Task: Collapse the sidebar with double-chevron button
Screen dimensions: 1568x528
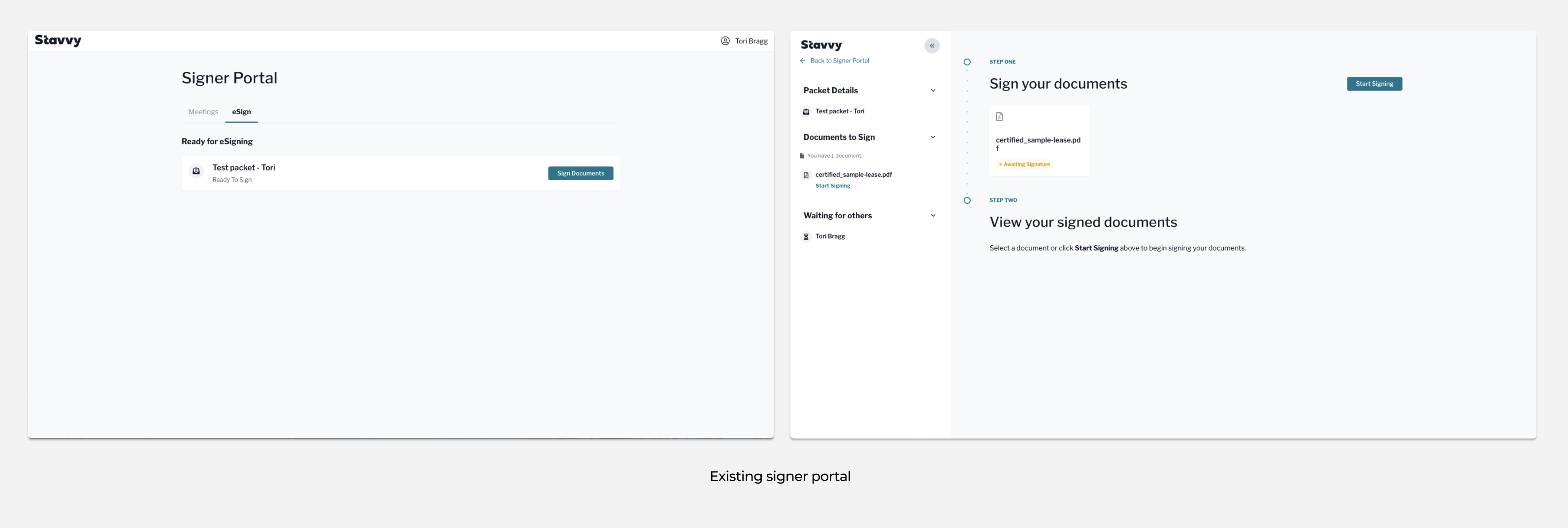Action: point(931,46)
